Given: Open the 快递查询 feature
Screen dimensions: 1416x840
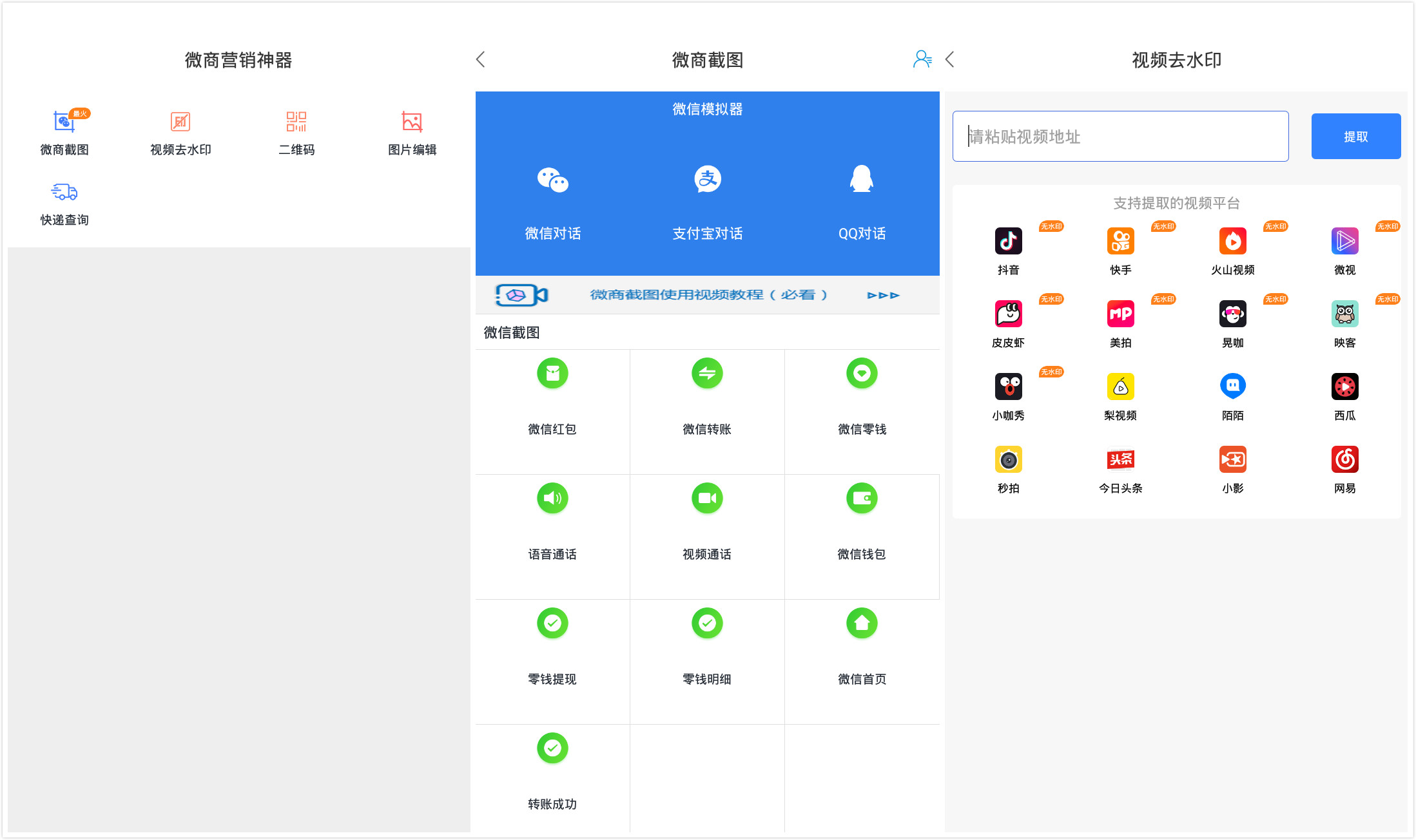Looking at the screenshot, I should pos(64,203).
